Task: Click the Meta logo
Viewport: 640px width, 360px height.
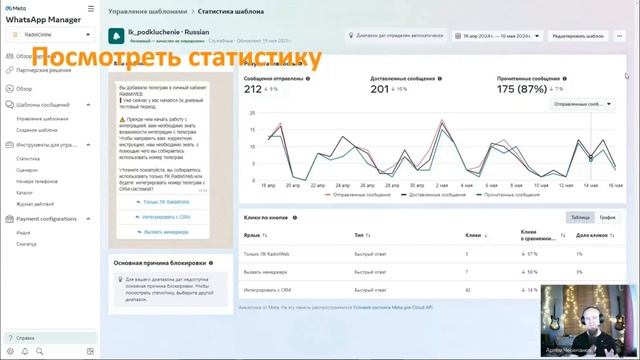Action: [x=16, y=9]
